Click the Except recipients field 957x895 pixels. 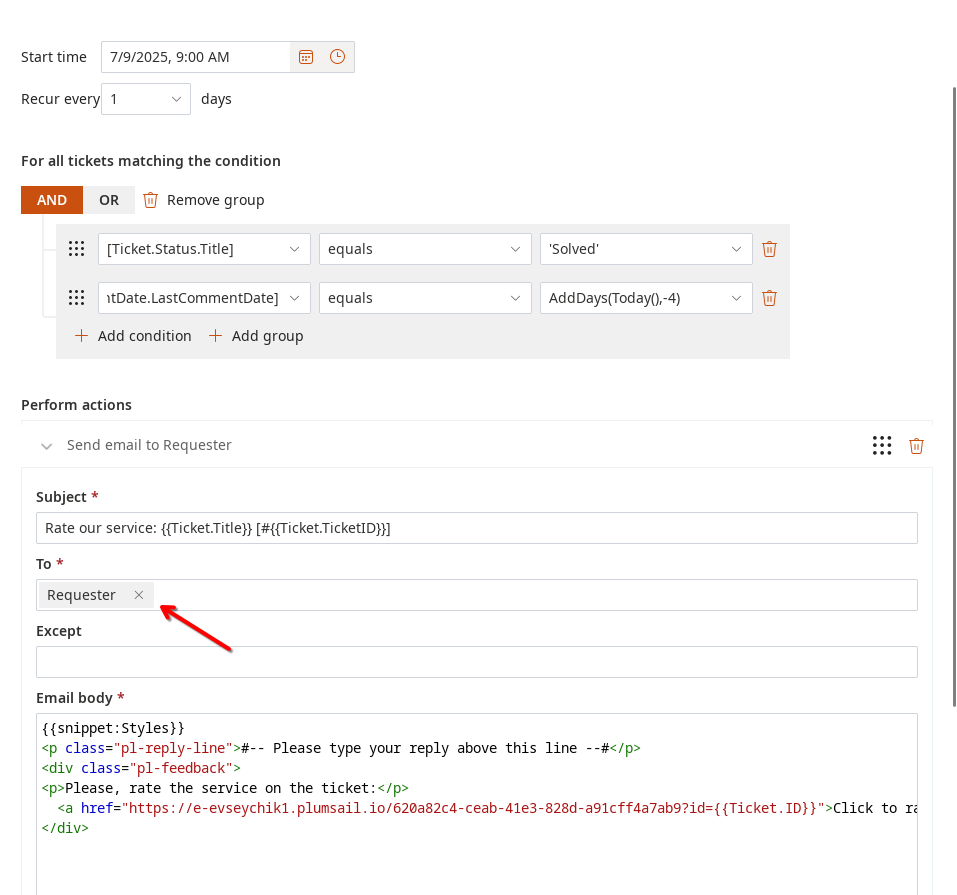[476, 662]
